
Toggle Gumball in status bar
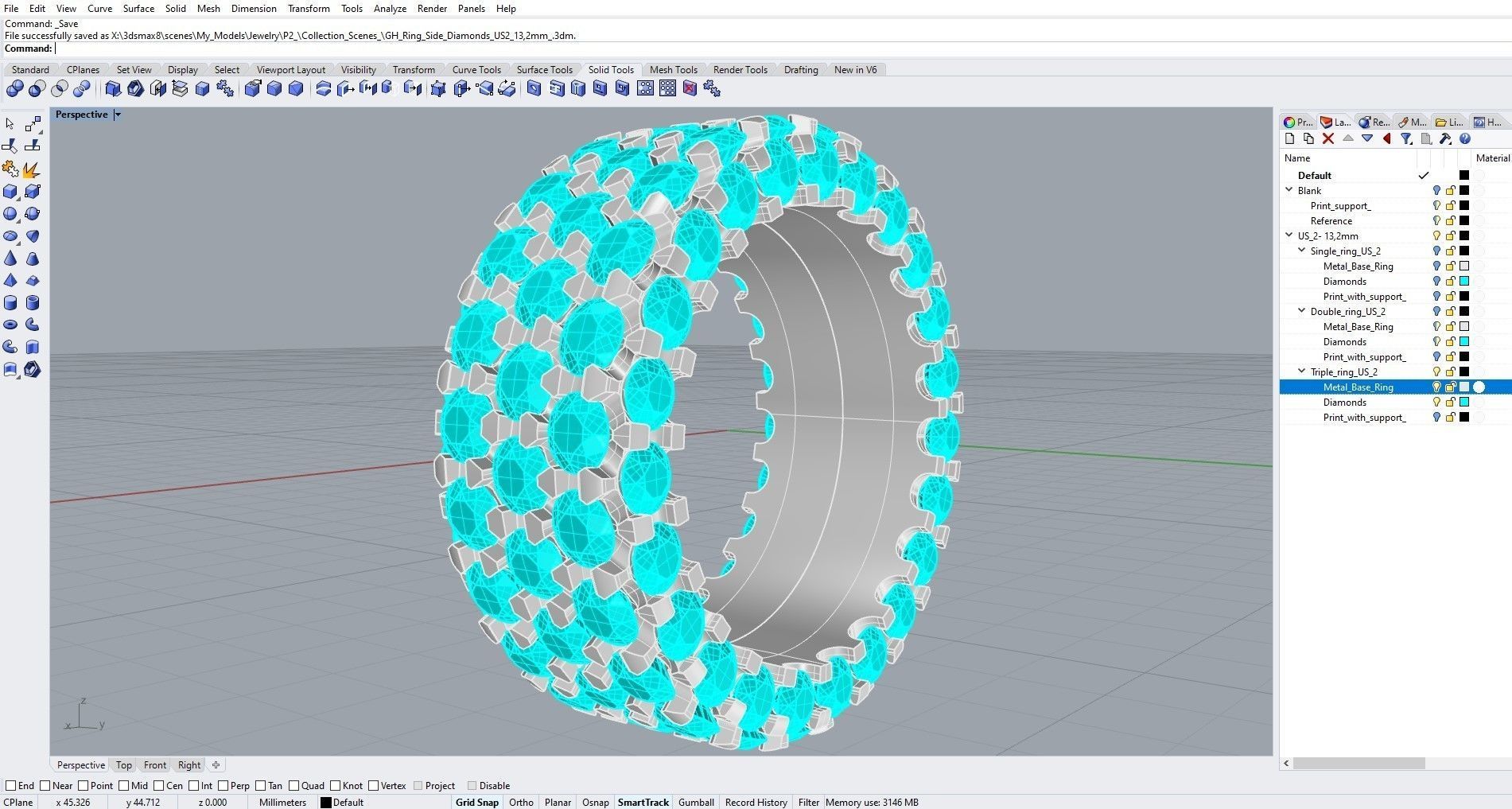696,802
